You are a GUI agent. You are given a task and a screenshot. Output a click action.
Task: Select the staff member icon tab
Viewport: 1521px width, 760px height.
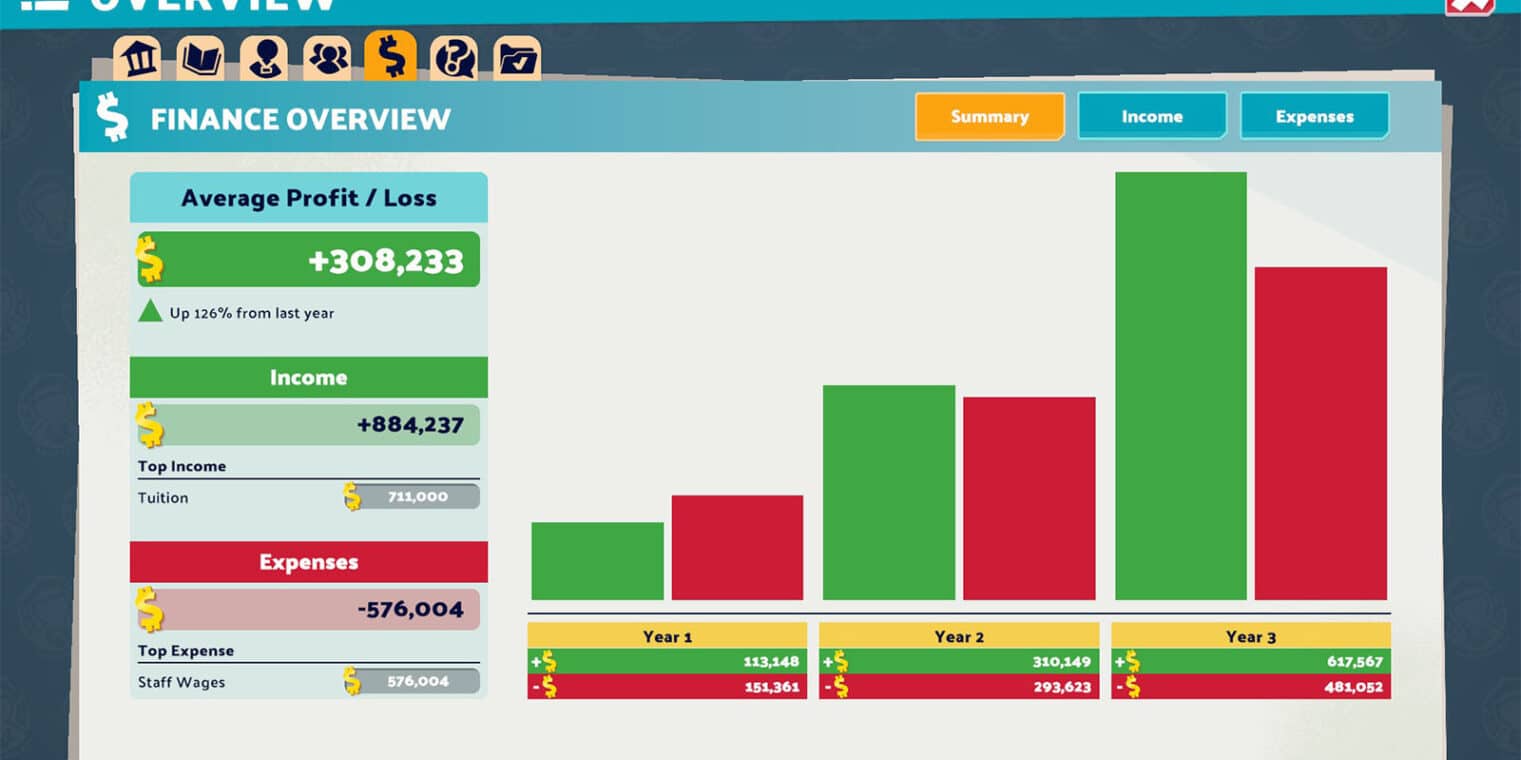point(264,59)
